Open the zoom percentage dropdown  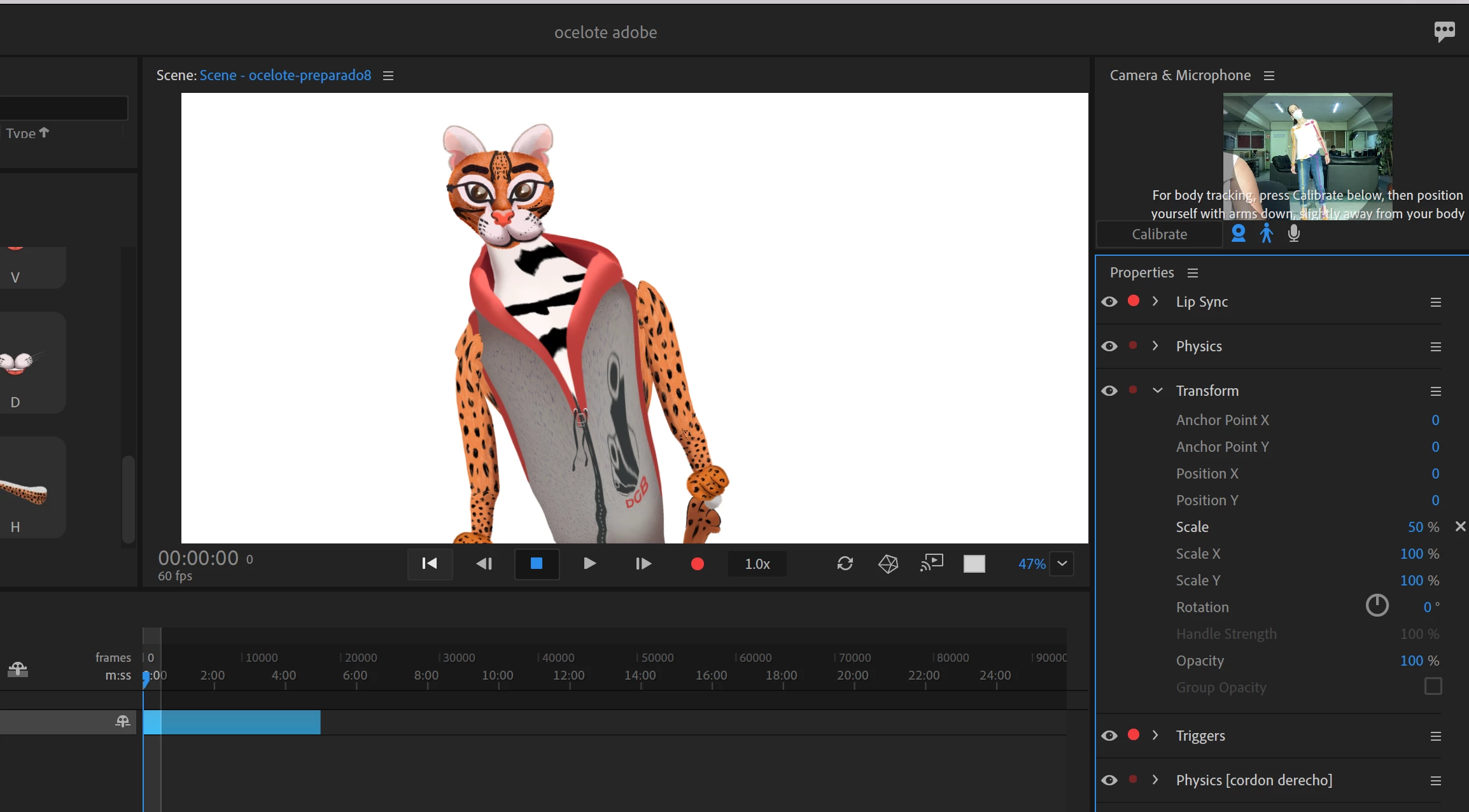(1062, 564)
